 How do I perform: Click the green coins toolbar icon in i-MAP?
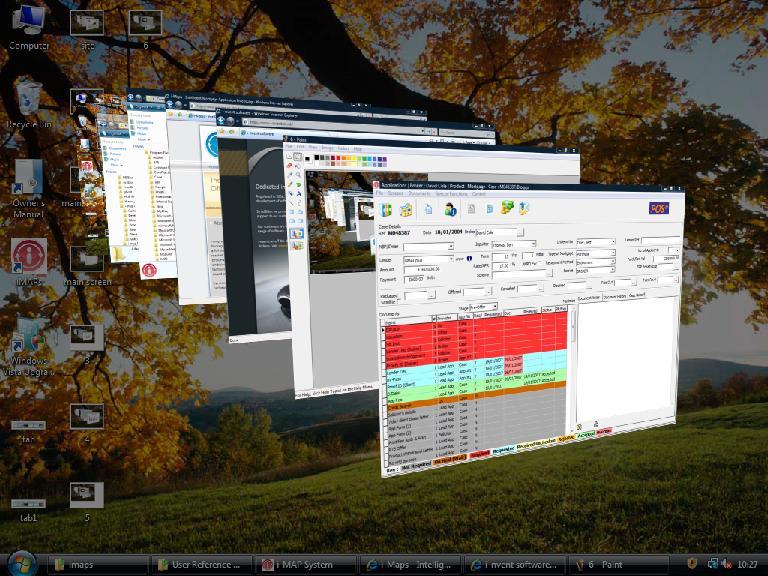507,208
